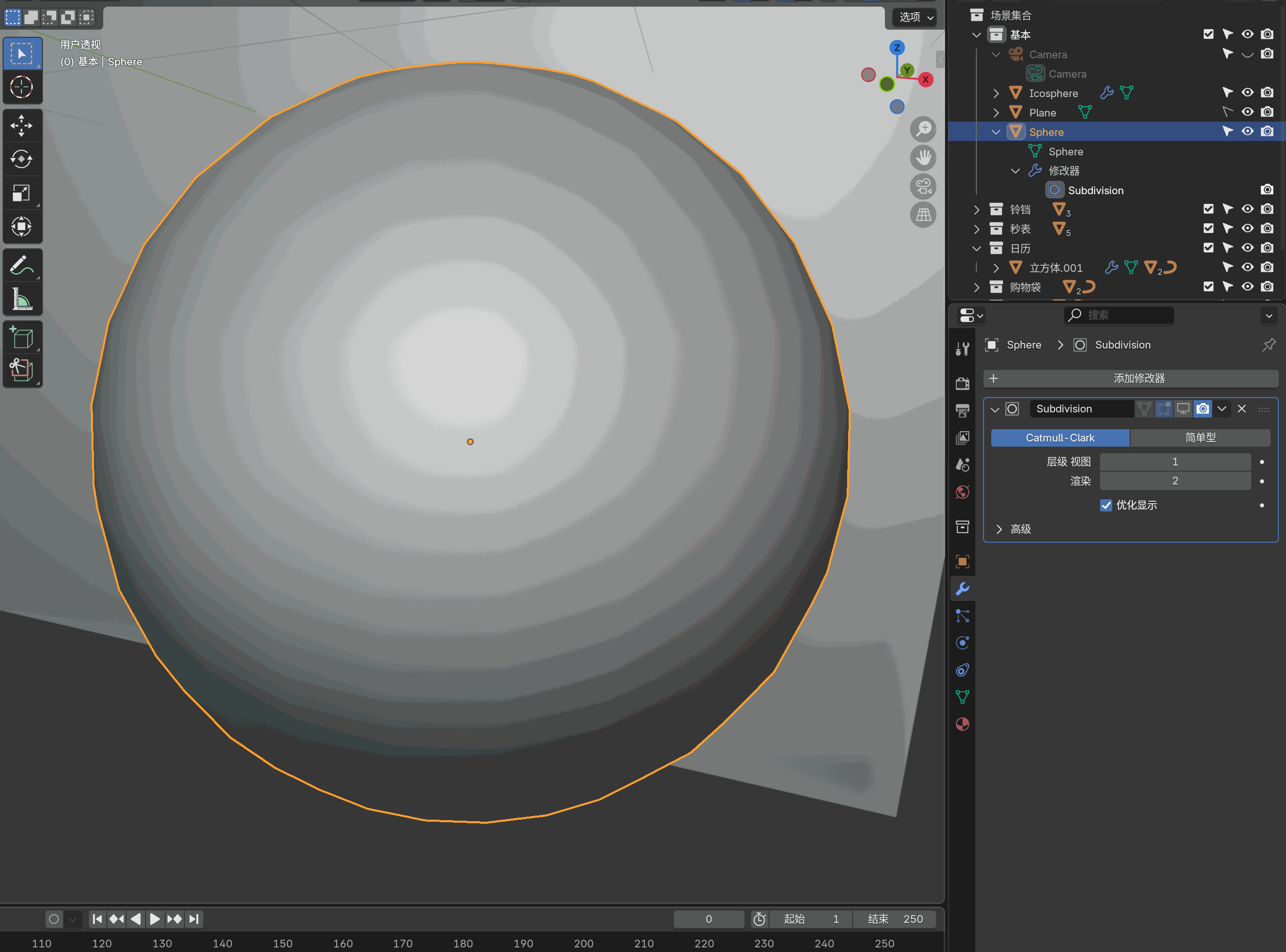Open the Object Data properties tab
This screenshot has width=1286, height=952.
coord(962,698)
